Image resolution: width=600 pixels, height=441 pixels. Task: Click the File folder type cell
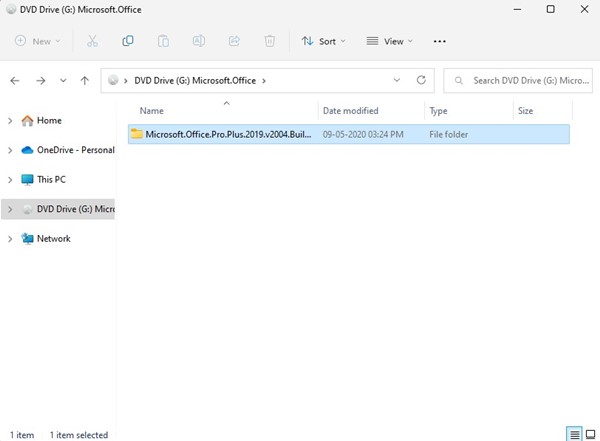pos(448,134)
